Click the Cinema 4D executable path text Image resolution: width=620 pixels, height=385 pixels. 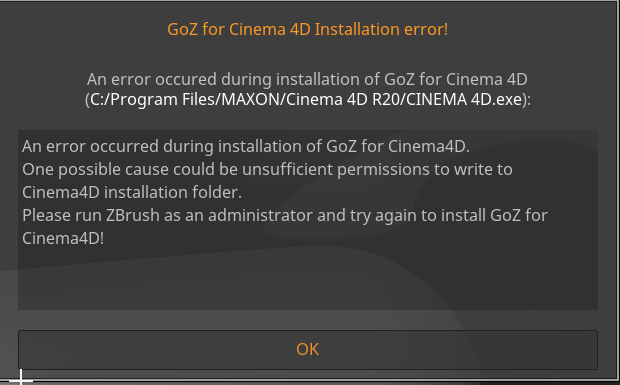point(308,99)
